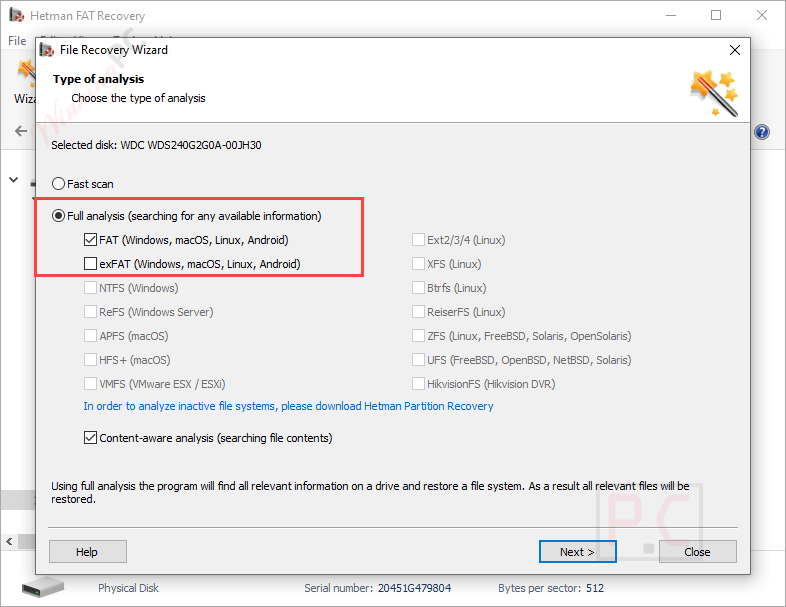
Task: Click the serial number value 20451G479804
Action: tap(415, 588)
